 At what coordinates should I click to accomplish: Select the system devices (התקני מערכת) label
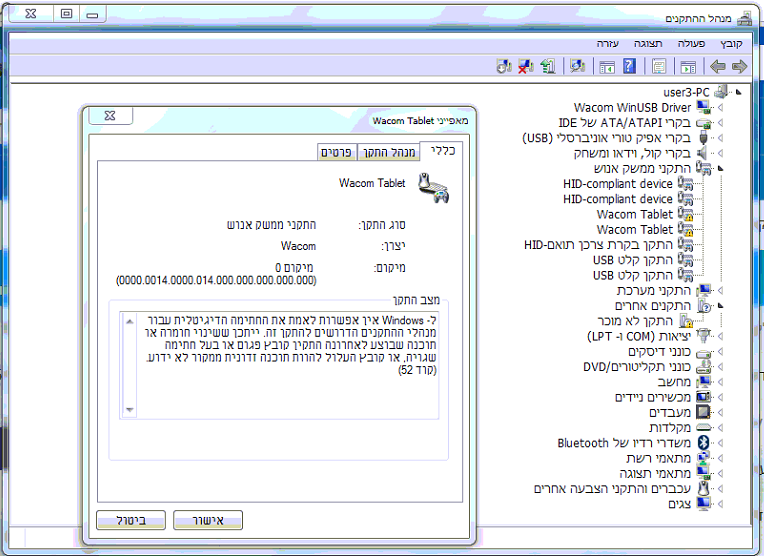(653, 290)
